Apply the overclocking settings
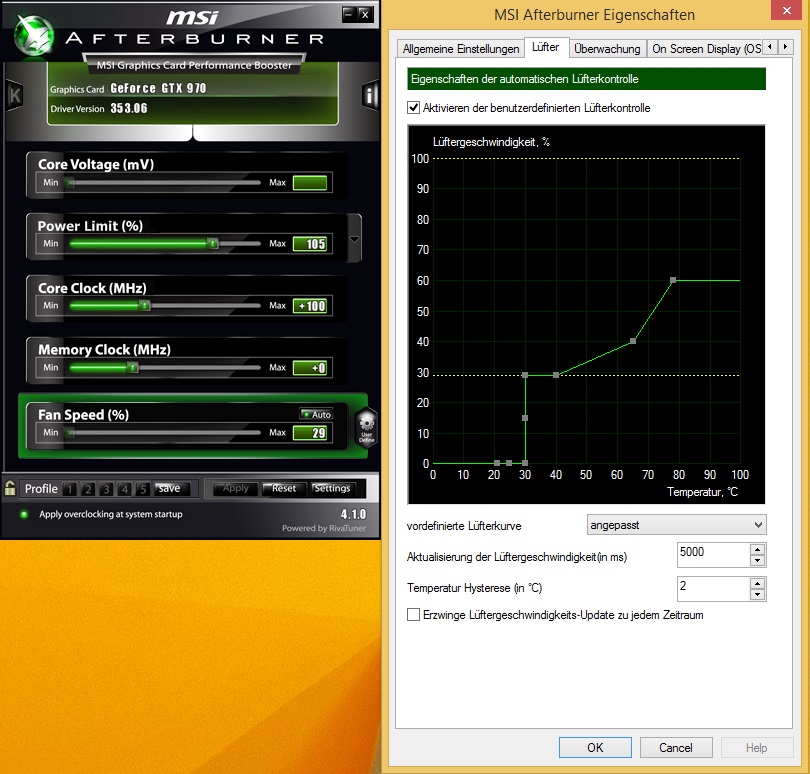 [x=236, y=488]
